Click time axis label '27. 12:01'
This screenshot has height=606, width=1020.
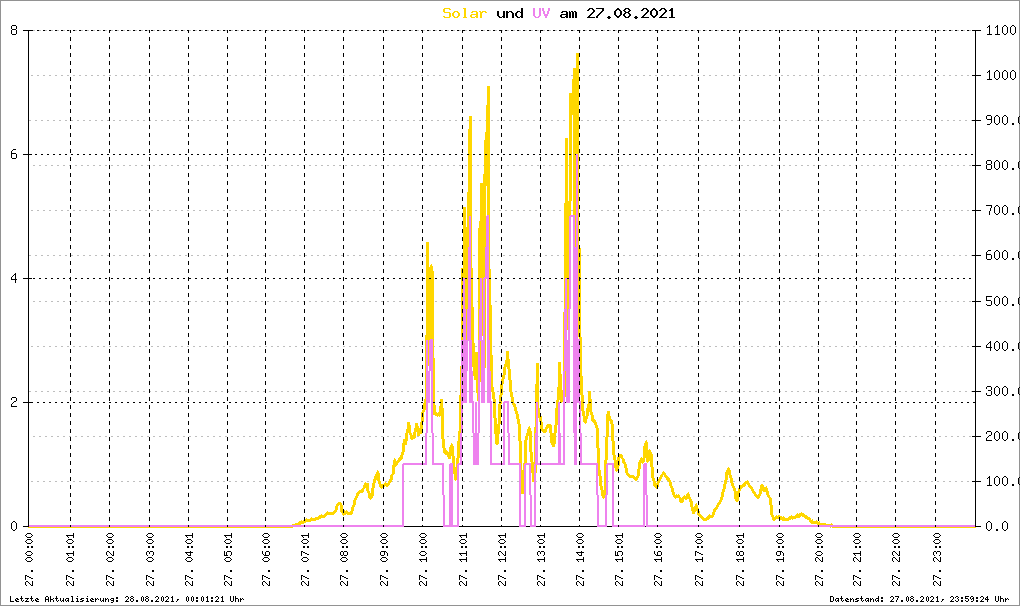pos(502,560)
